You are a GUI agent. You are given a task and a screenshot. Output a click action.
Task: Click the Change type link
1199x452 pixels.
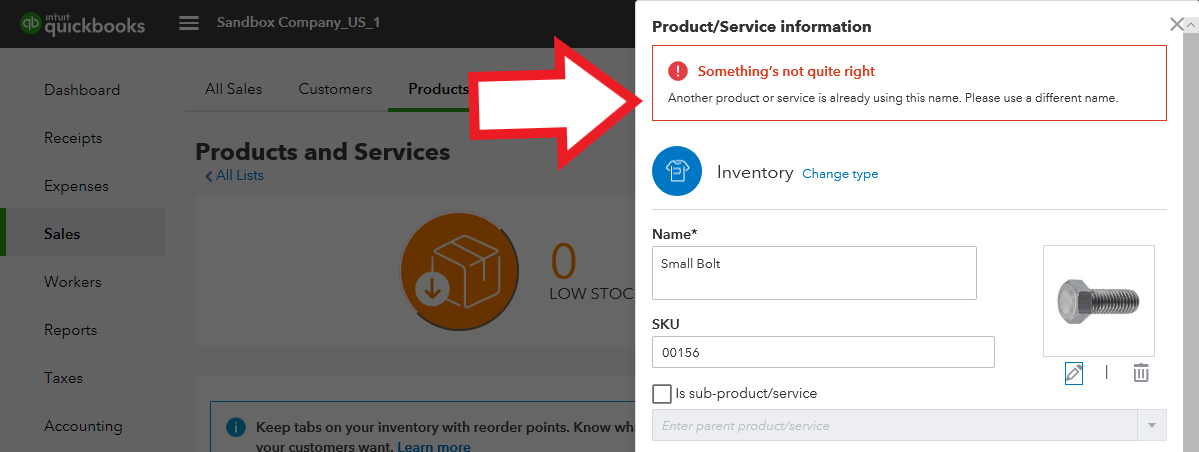[x=840, y=174]
